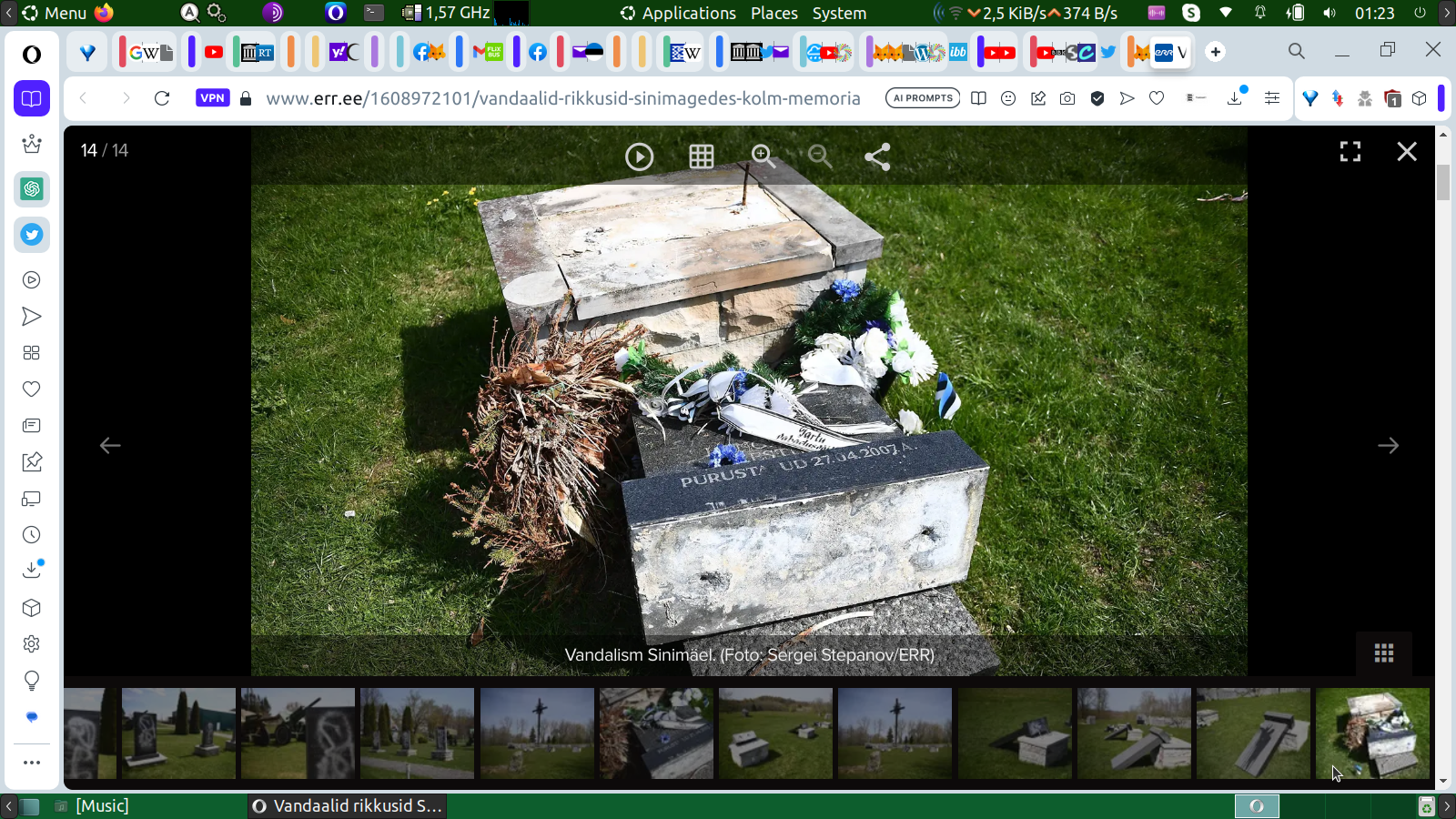Open the system Menu in top panel
The image size is (1456, 819).
pyautogui.click(x=54, y=13)
